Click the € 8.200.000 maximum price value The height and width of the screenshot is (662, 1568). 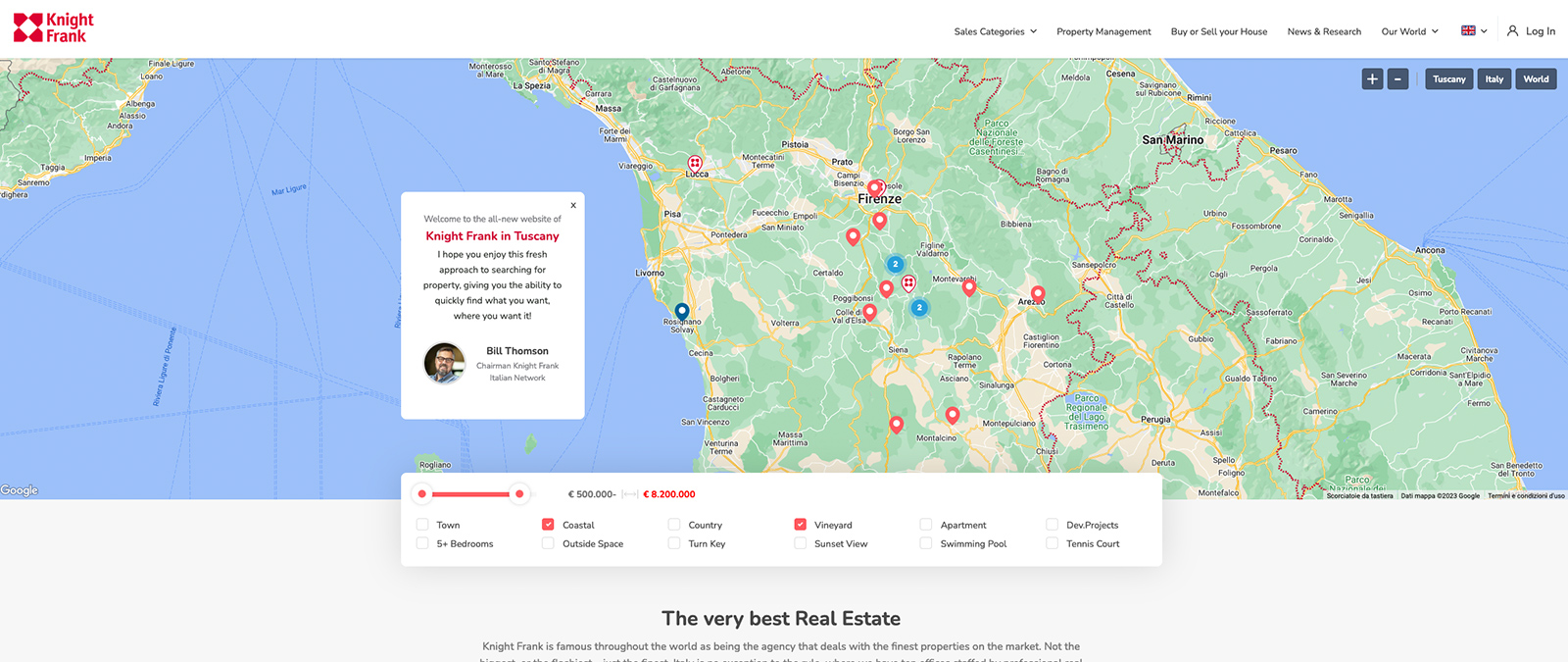point(669,494)
